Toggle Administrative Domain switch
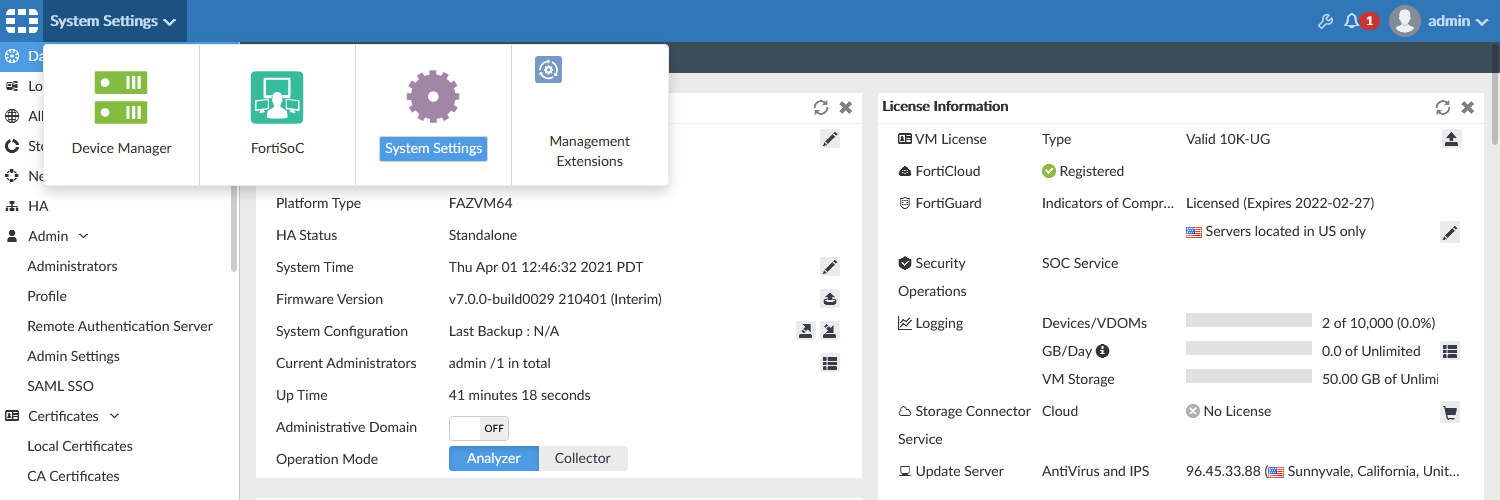 (479, 428)
